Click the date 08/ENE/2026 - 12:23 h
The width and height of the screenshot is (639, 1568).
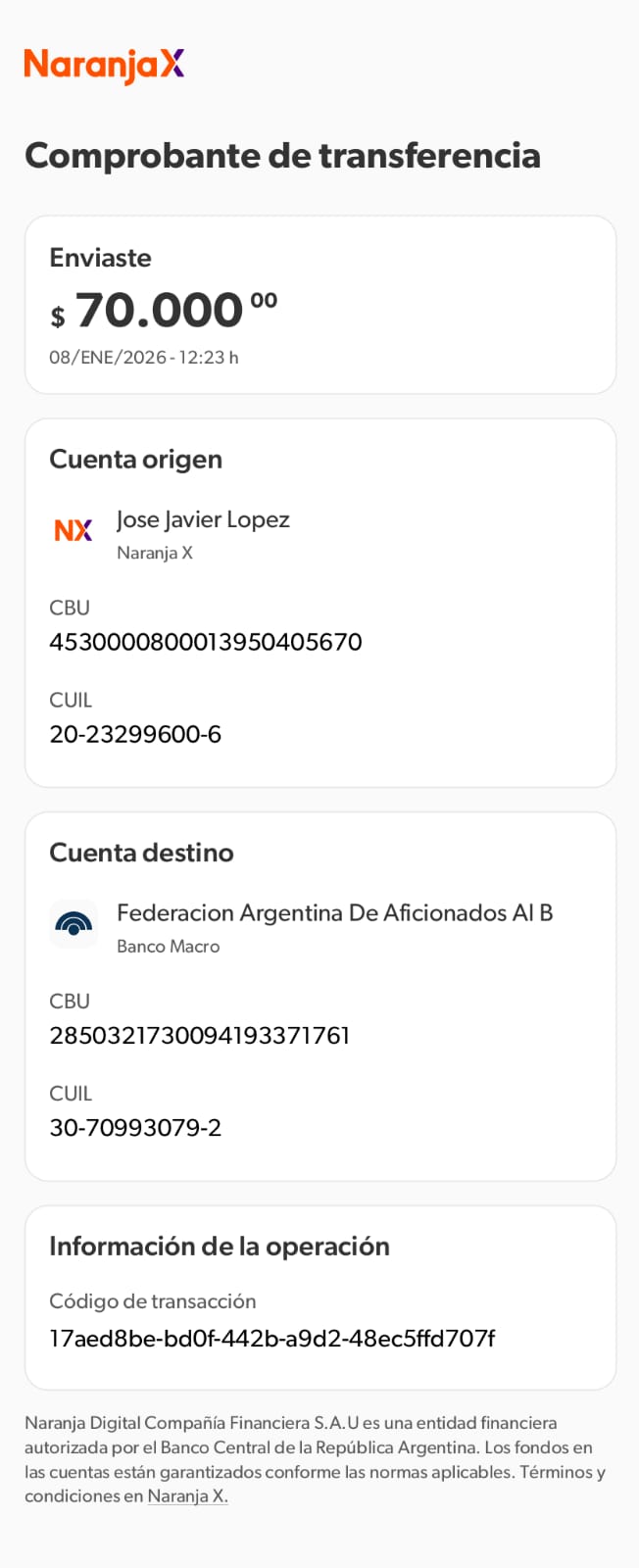click(144, 358)
